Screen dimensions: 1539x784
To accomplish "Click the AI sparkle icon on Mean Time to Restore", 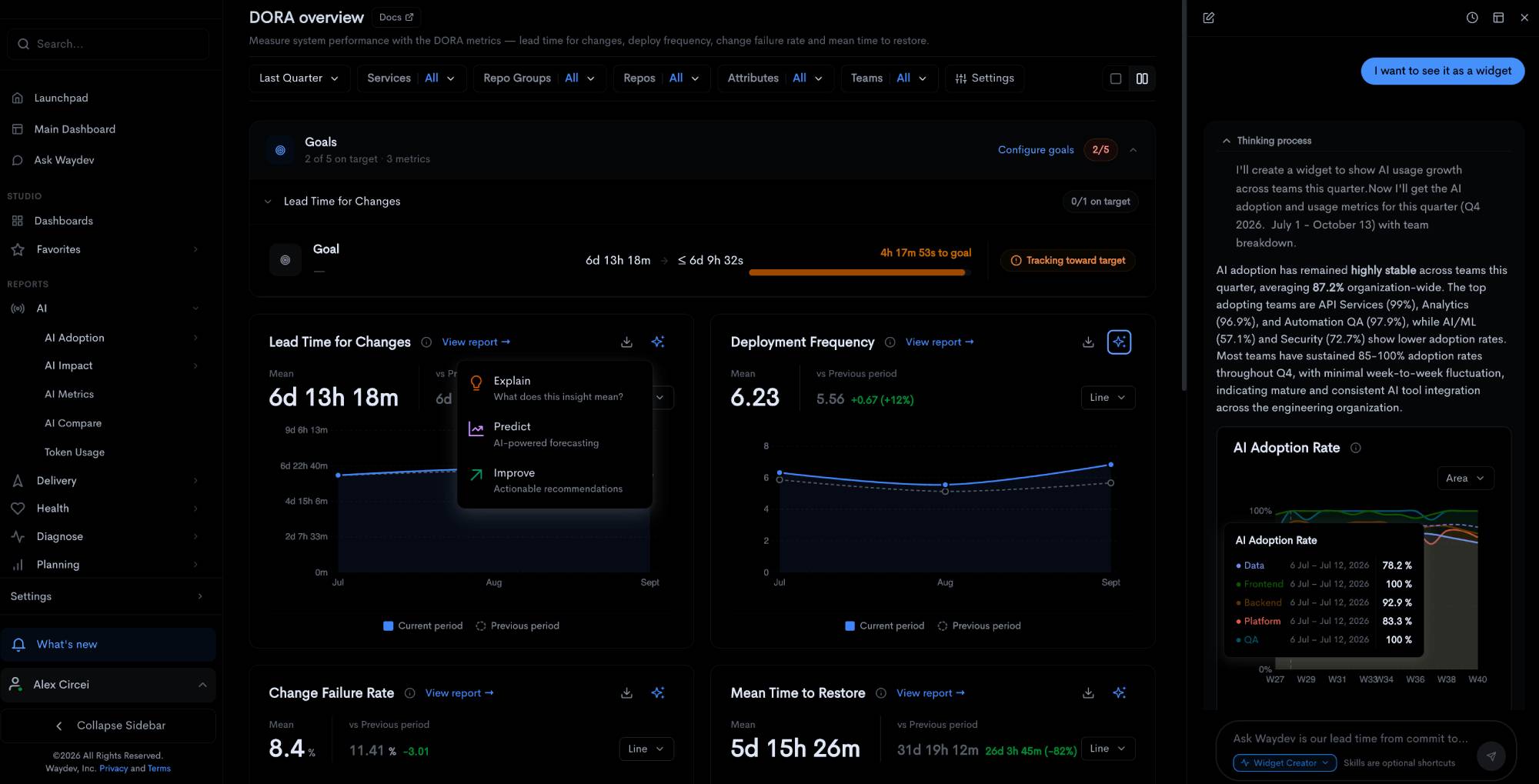I will [1119, 693].
